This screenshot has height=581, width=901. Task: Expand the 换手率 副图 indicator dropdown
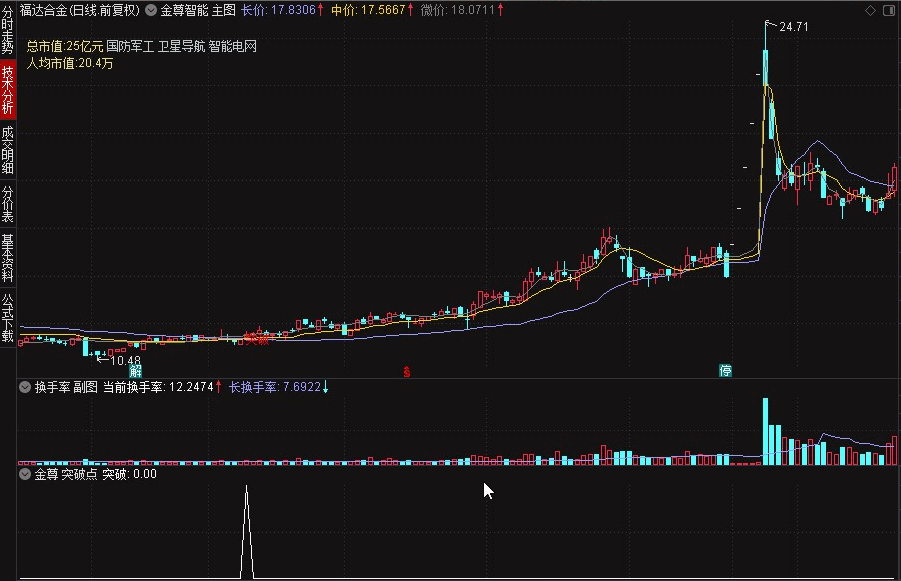[x=25, y=387]
